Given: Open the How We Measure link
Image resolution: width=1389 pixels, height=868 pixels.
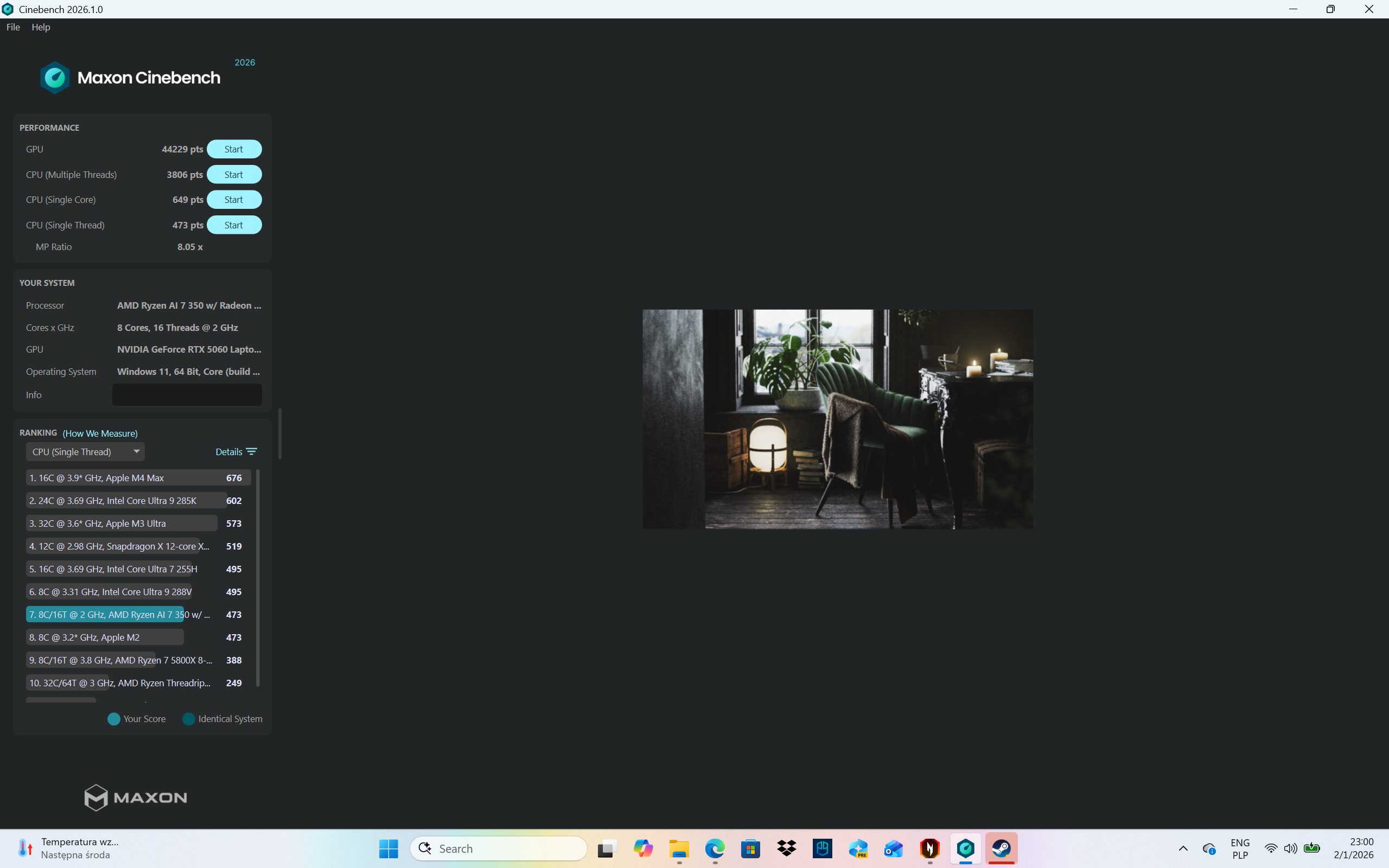Looking at the screenshot, I should (x=100, y=433).
